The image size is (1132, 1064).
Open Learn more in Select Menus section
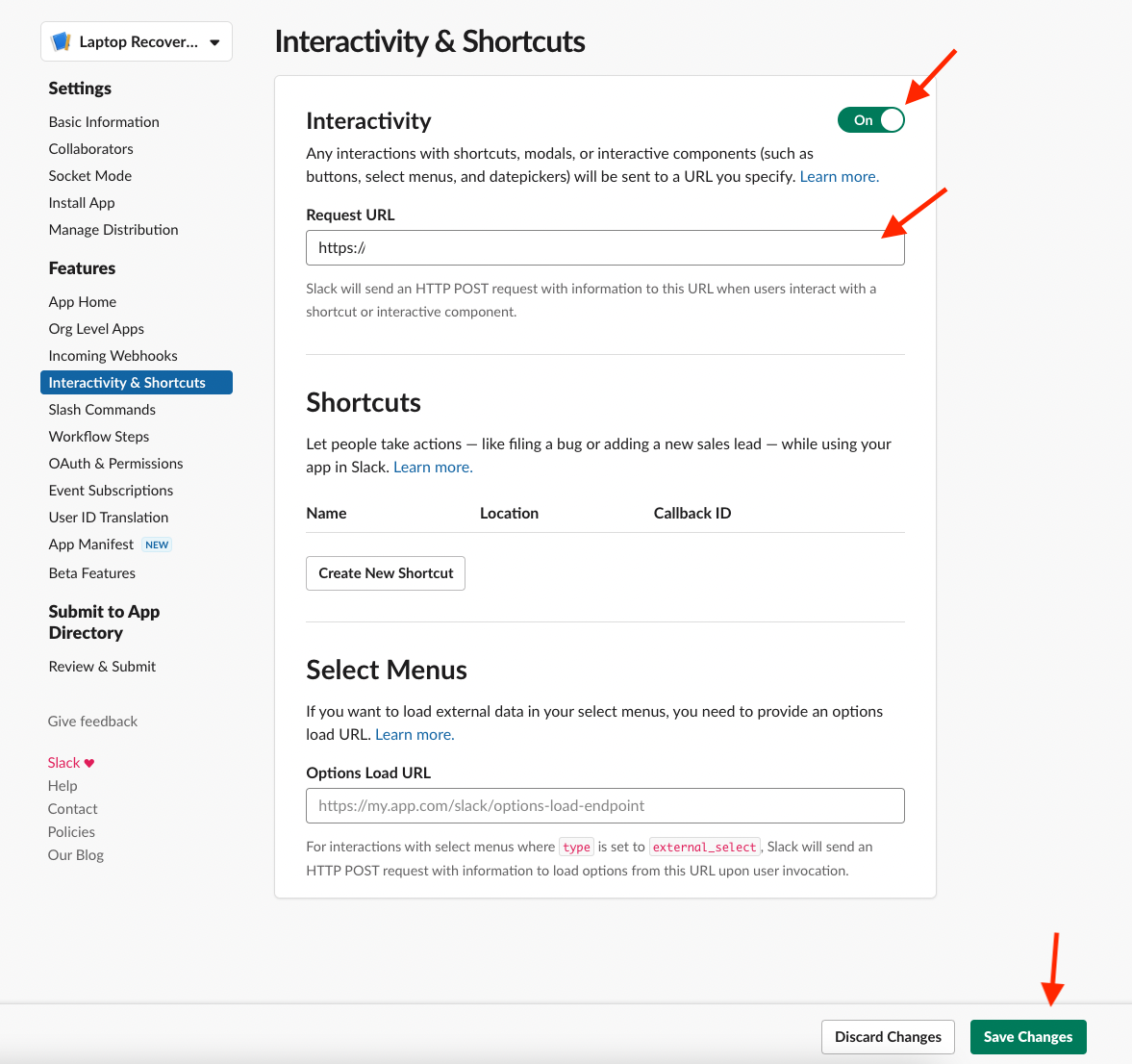pos(414,734)
